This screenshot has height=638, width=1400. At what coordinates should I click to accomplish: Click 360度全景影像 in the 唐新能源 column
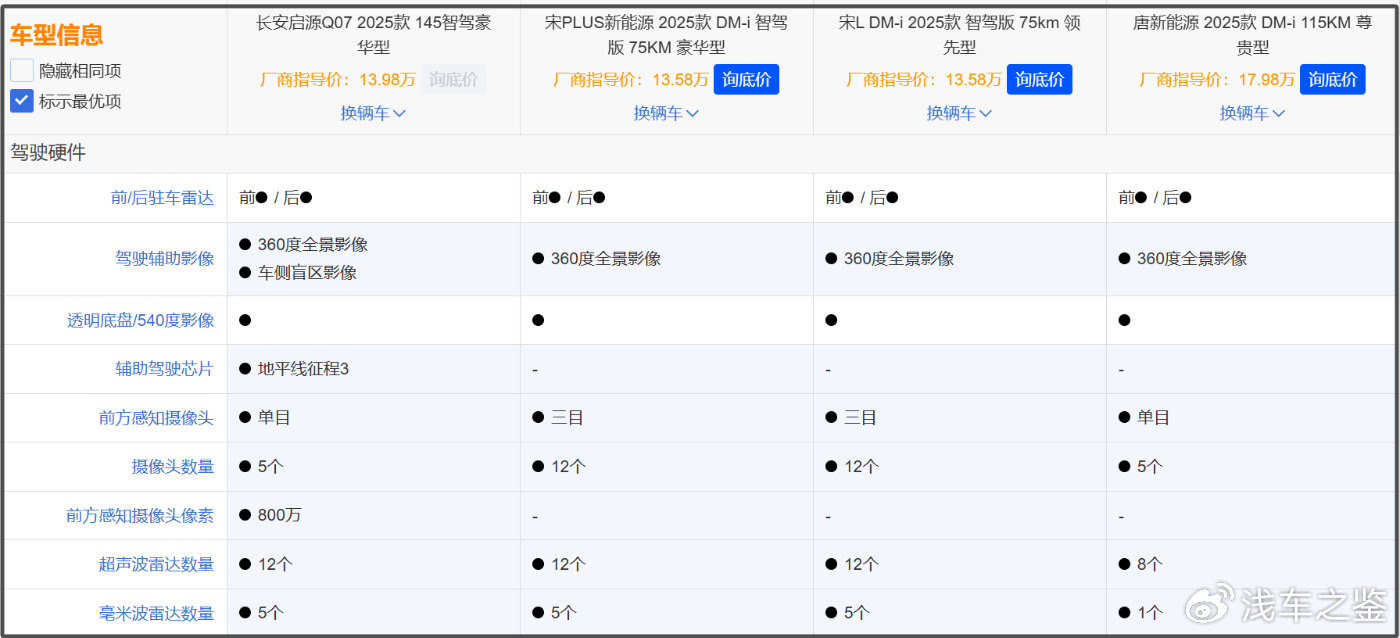(x=1191, y=259)
